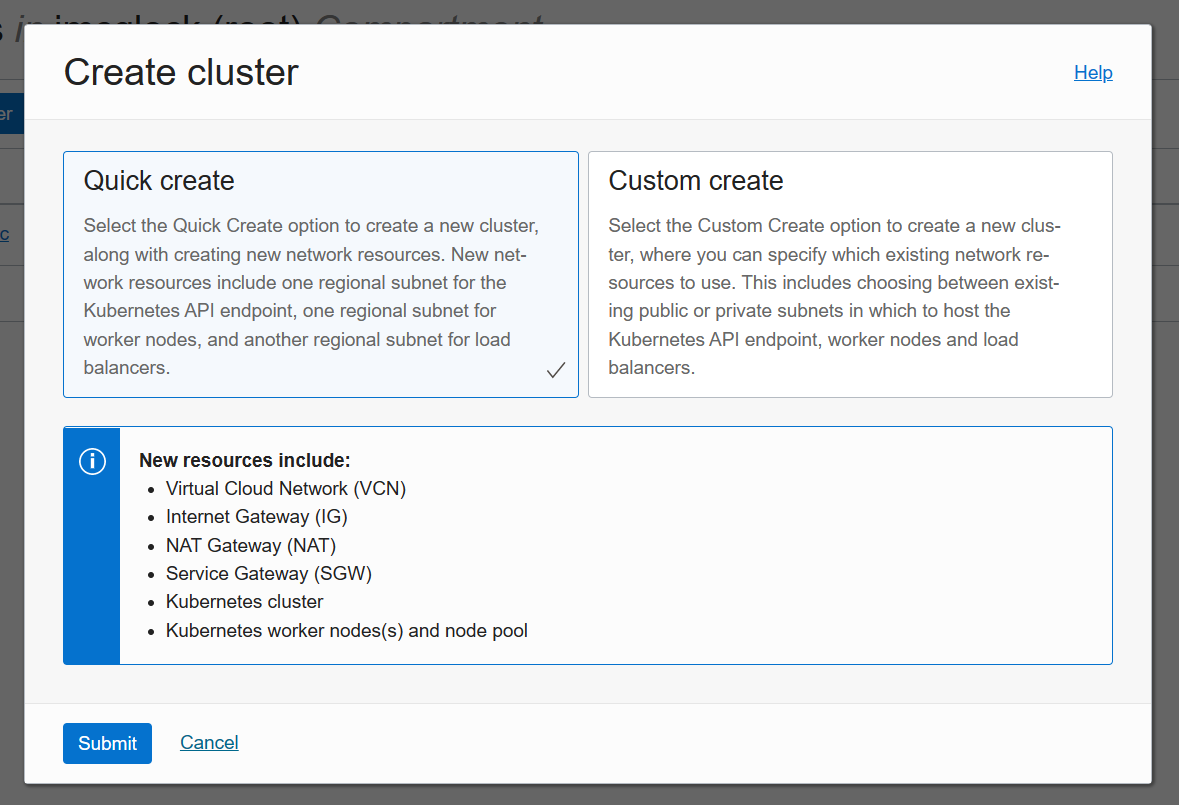Select the Quick create option
The image size is (1179, 805).
point(320,275)
